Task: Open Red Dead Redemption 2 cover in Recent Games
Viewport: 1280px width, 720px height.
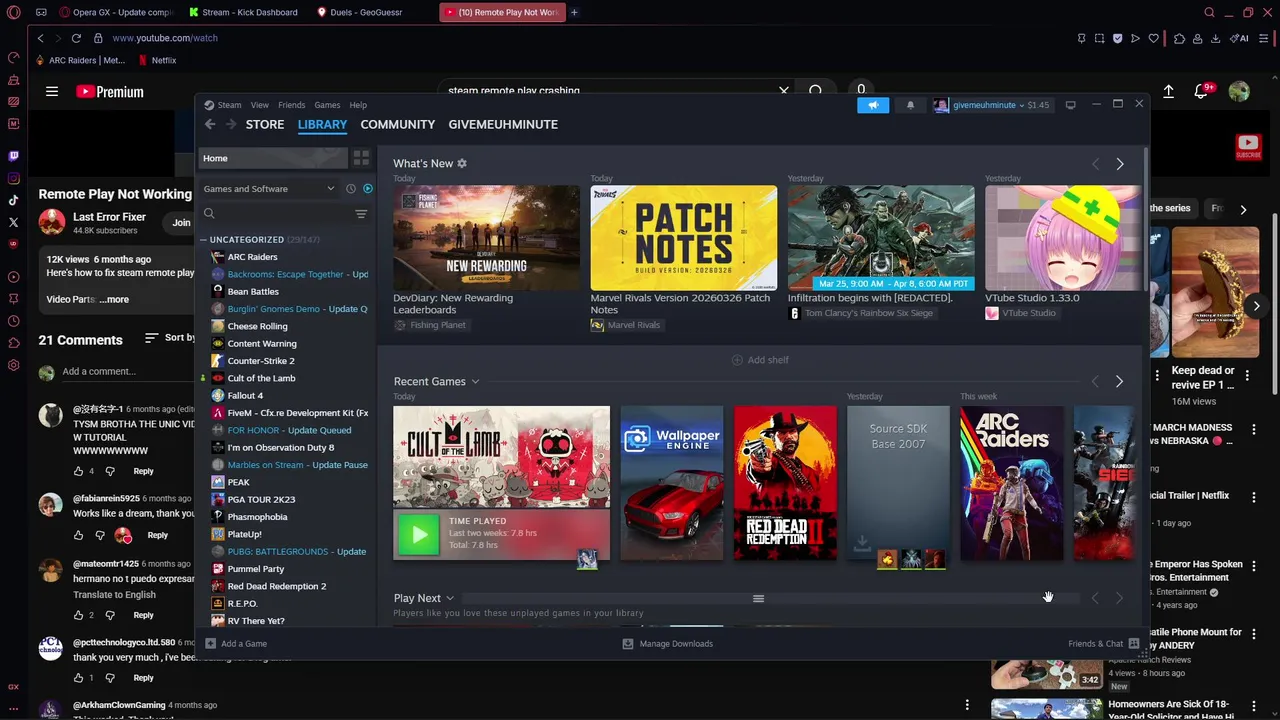Action: coord(785,483)
